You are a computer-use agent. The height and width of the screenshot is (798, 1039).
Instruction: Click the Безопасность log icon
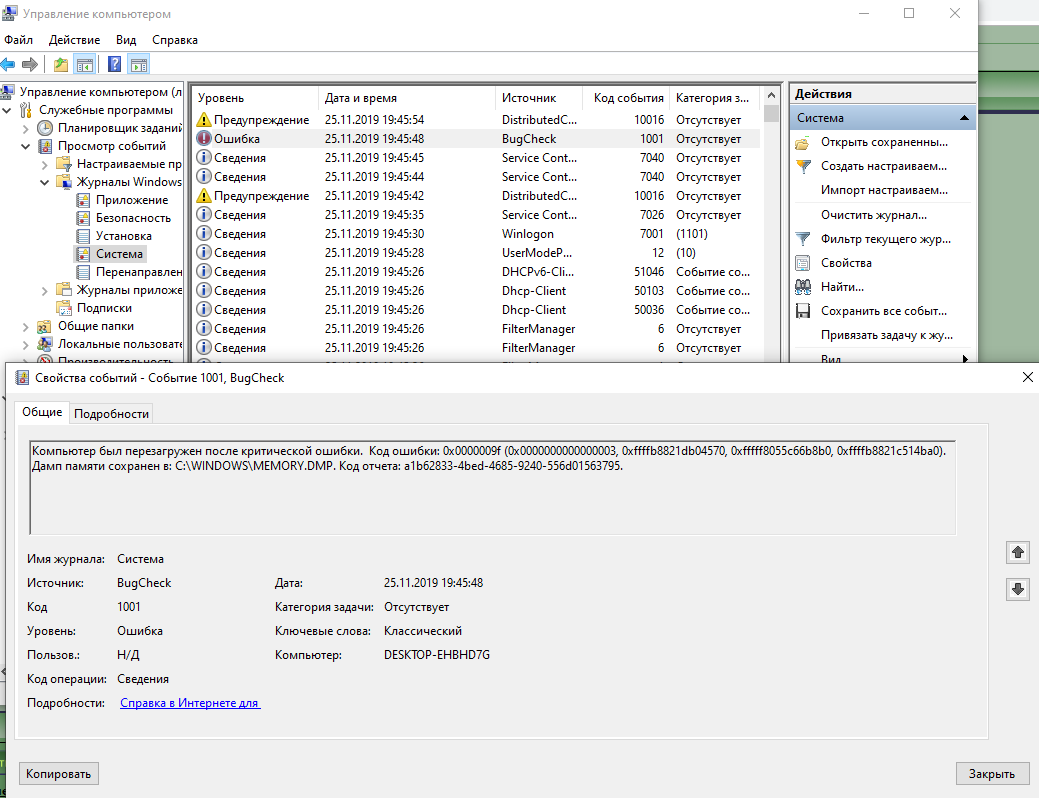tap(83, 218)
